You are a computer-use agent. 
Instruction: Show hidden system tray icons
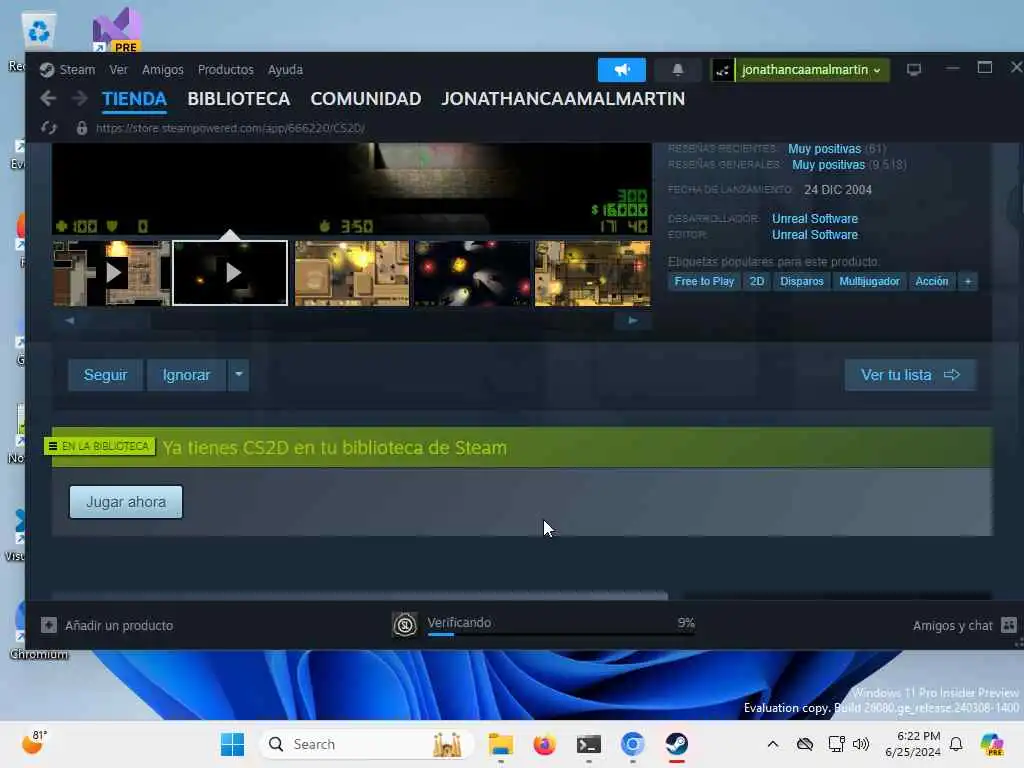click(x=773, y=744)
